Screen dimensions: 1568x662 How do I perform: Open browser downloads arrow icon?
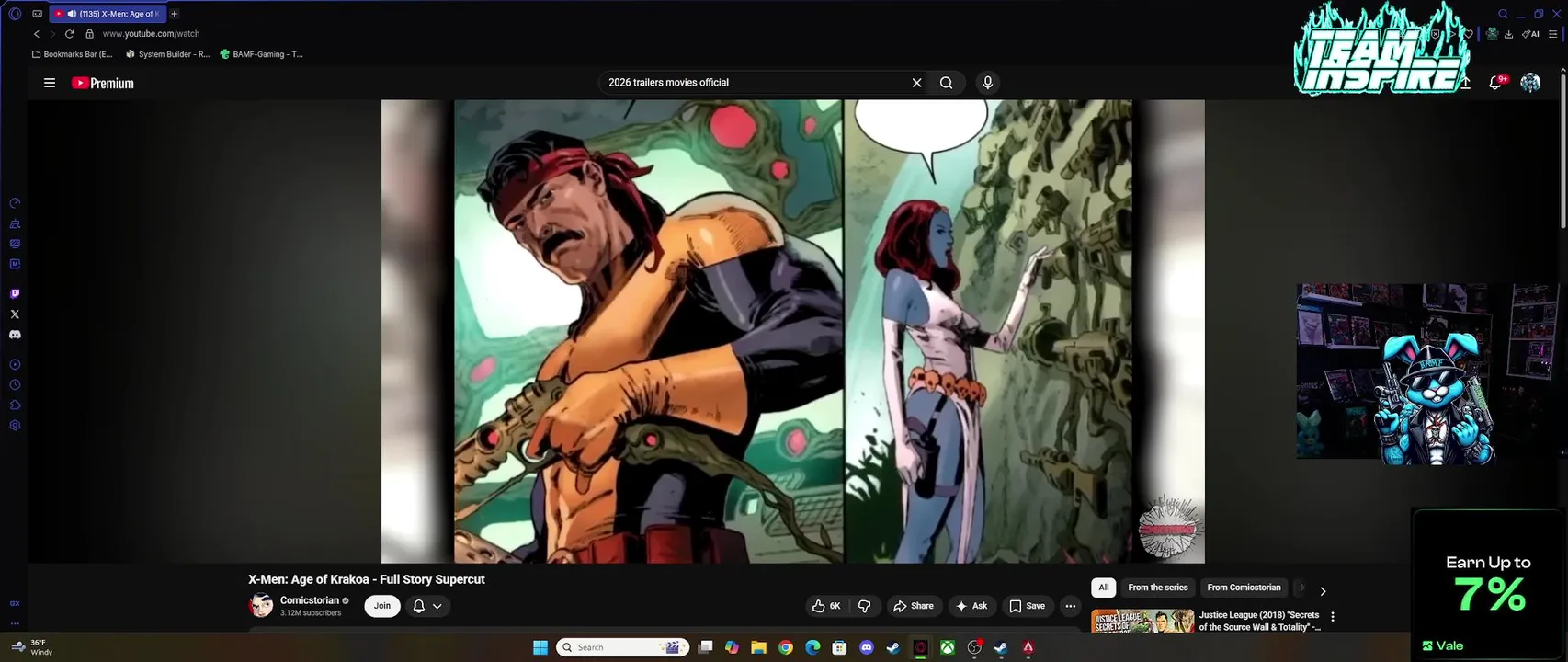[1508, 34]
